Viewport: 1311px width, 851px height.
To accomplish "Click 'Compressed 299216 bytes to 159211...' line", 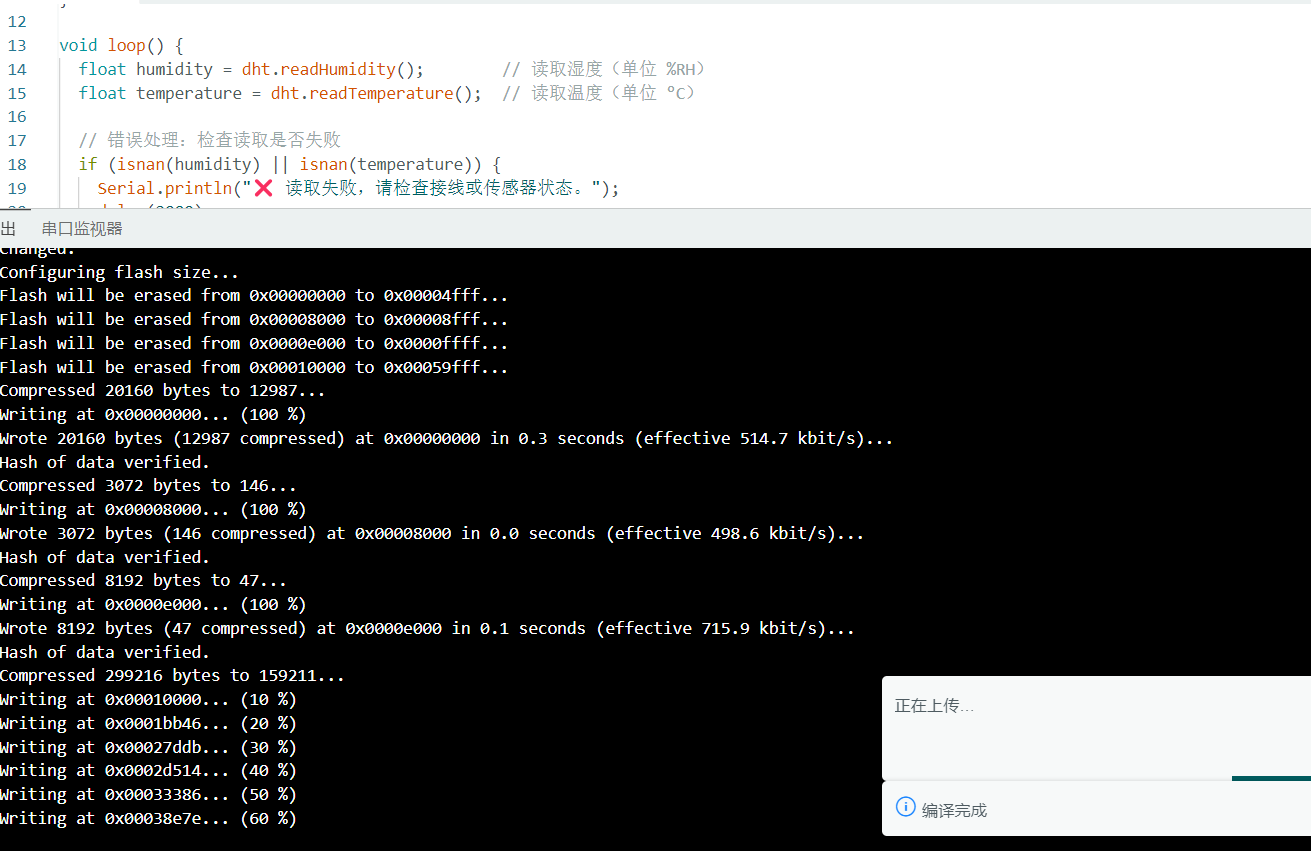I will pos(172,676).
